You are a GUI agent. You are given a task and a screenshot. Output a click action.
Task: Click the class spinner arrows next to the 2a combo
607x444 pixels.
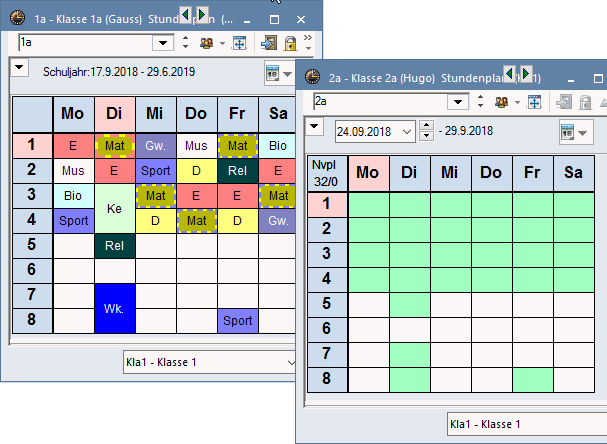(480, 101)
